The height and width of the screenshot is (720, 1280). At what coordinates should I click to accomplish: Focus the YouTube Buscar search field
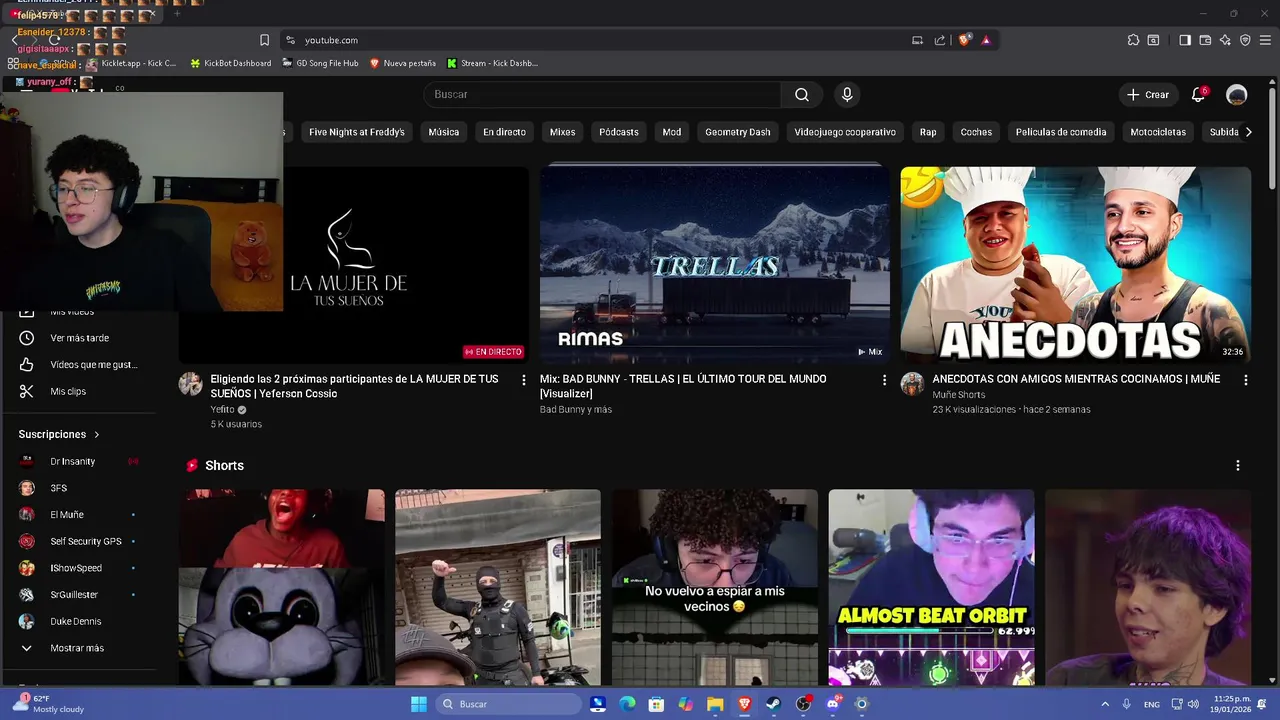[x=602, y=94]
